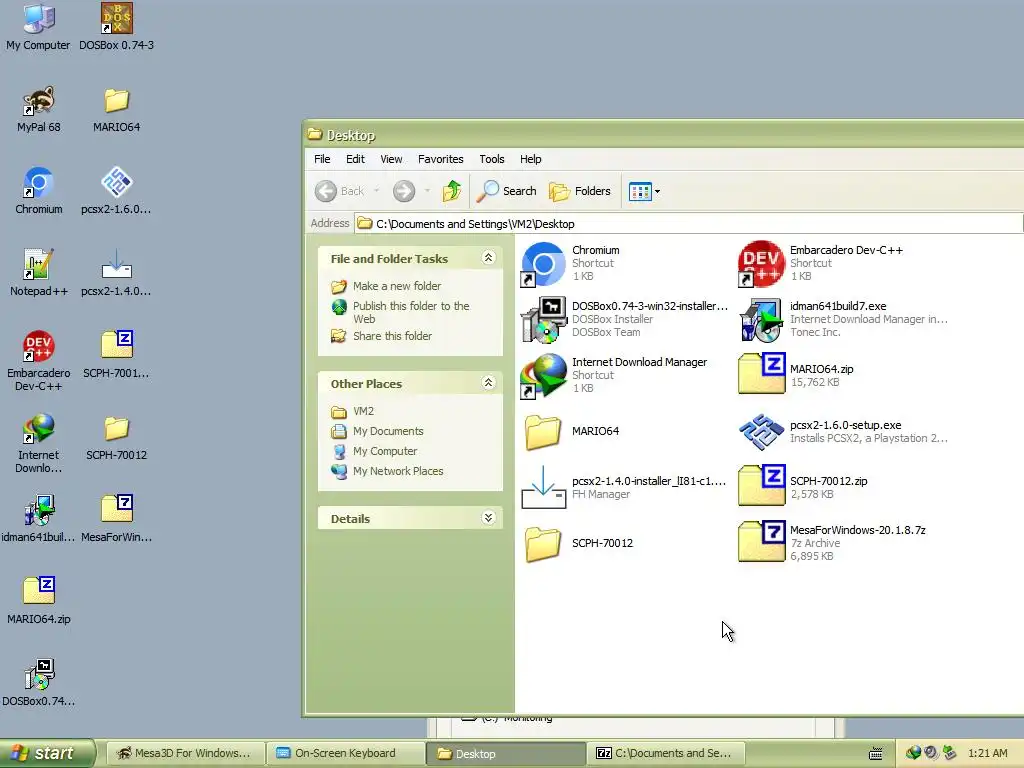Collapse File and Folder Tasks panel

pos(488,258)
